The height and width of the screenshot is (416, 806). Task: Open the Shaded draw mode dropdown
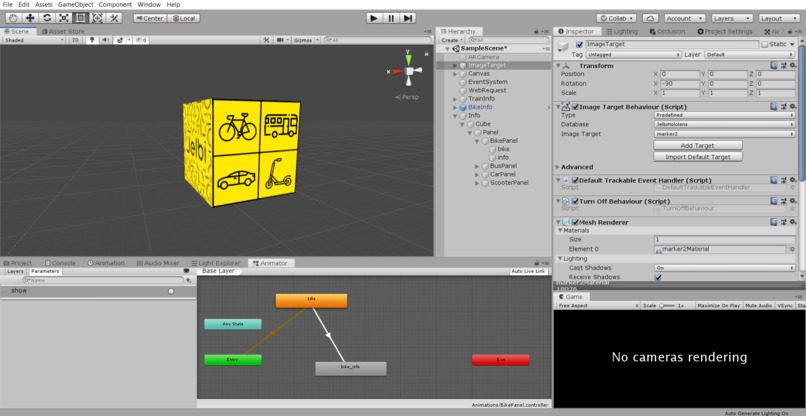pos(34,40)
